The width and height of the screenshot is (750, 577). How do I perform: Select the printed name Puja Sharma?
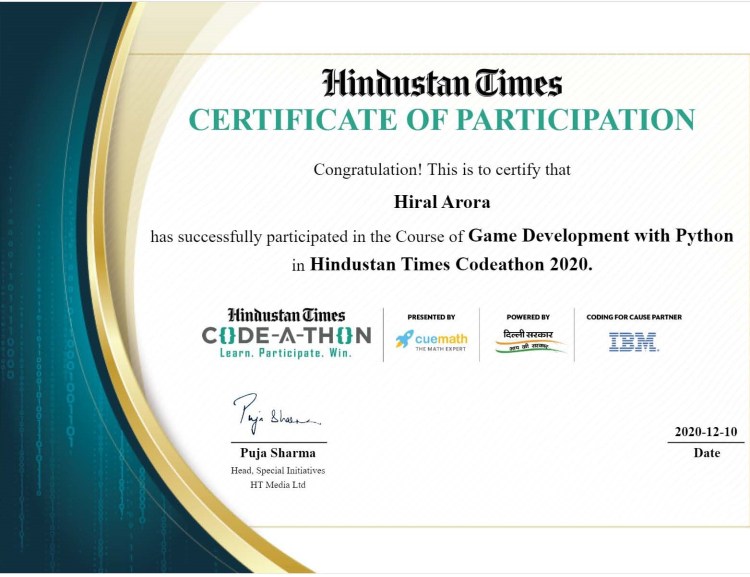point(279,453)
